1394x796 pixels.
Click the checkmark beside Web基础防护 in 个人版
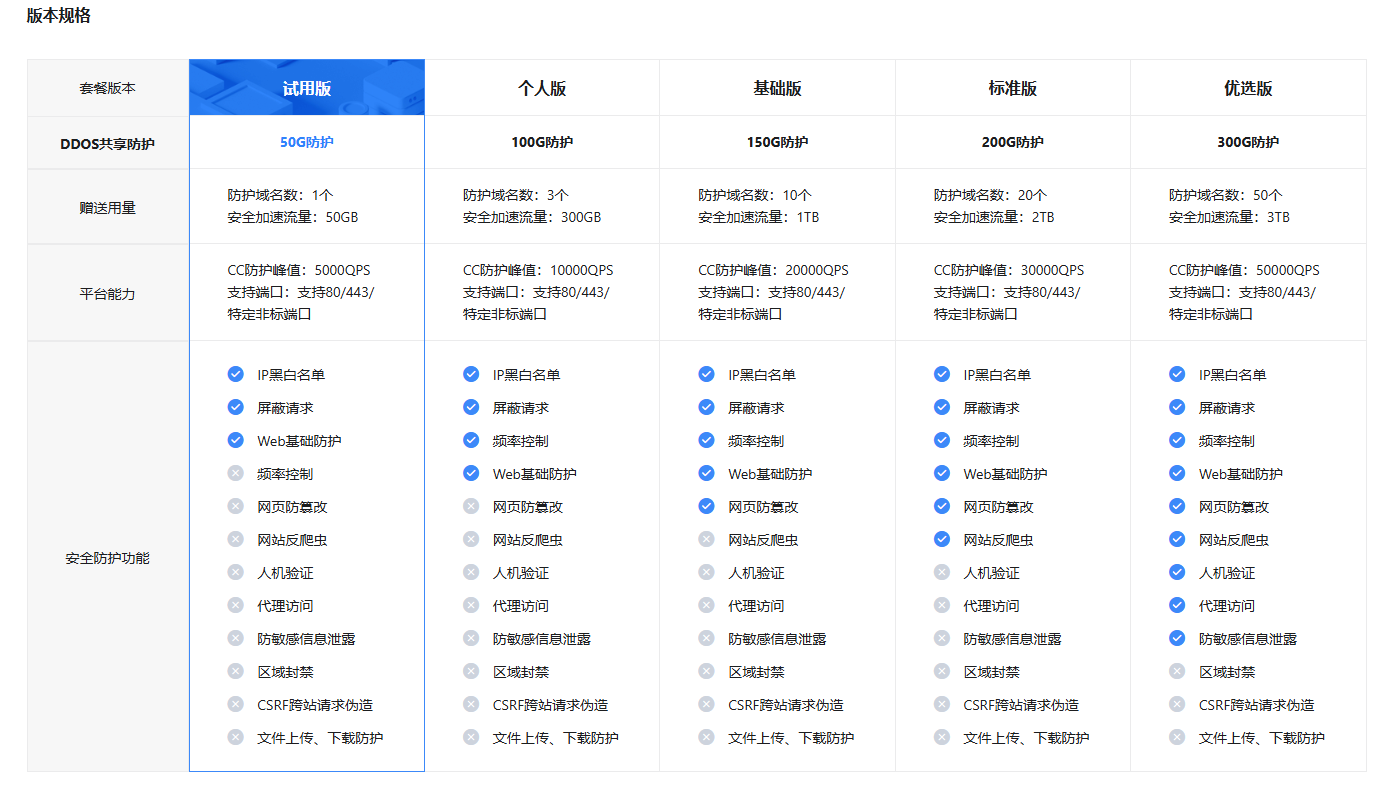coord(471,473)
